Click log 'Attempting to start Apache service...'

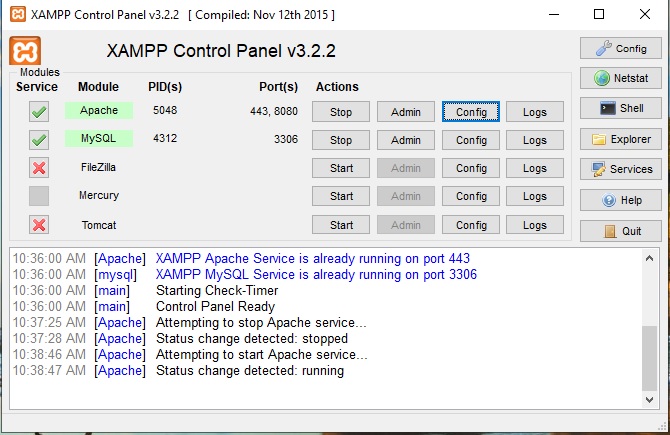click(x=262, y=355)
